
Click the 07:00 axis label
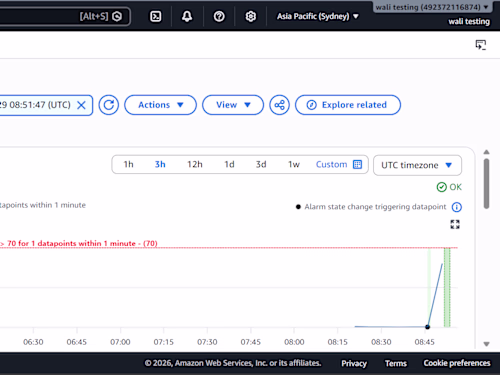[120, 342]
